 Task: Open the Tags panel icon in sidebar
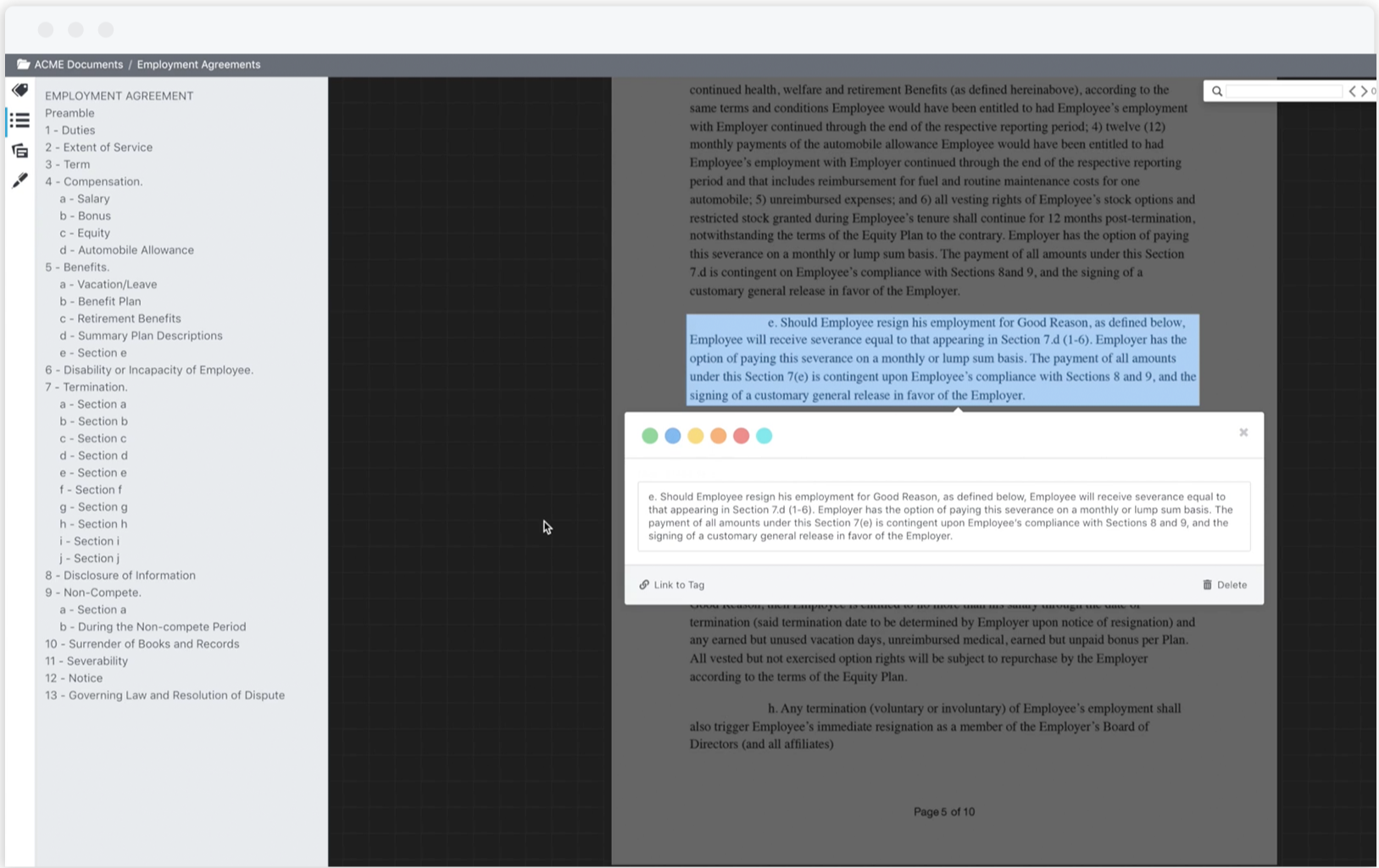(x=19, y=91)
